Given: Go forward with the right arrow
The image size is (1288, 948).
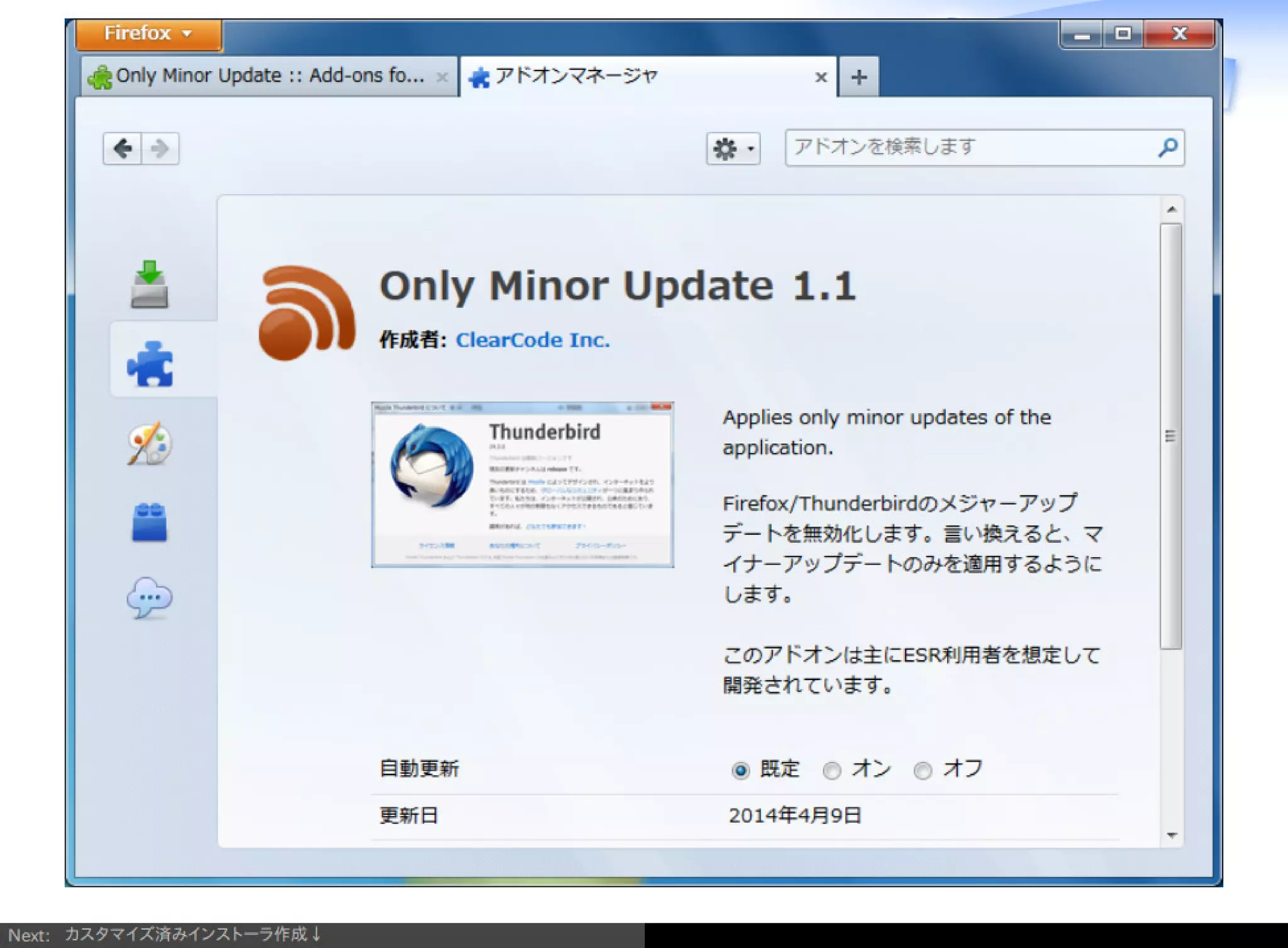Looking at the screenshot, I should coord(160,149).
